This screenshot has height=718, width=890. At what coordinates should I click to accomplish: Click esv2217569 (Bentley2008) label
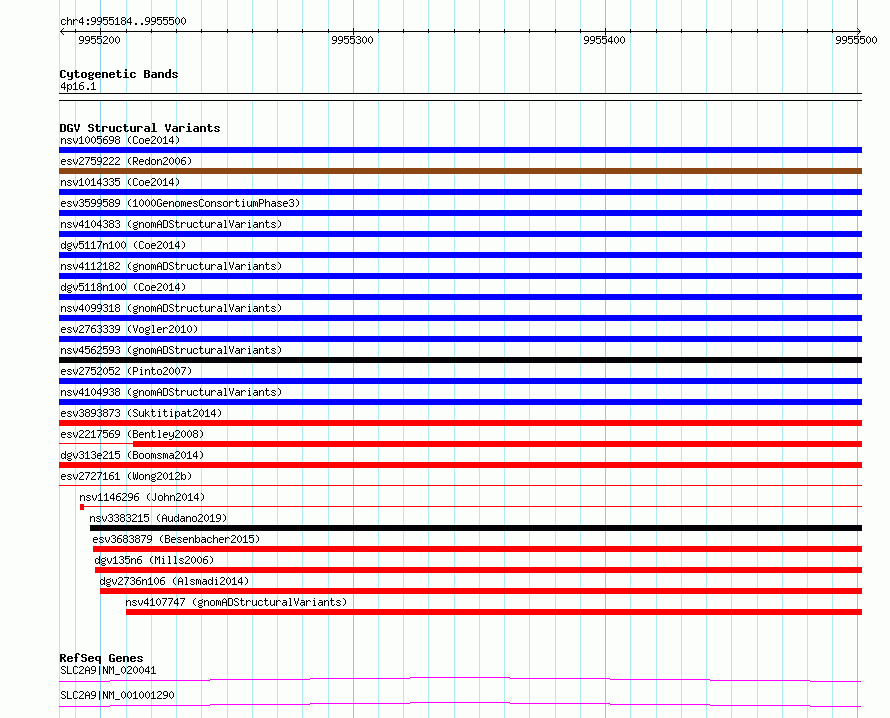pyautogui.click(x=132, y=434)
